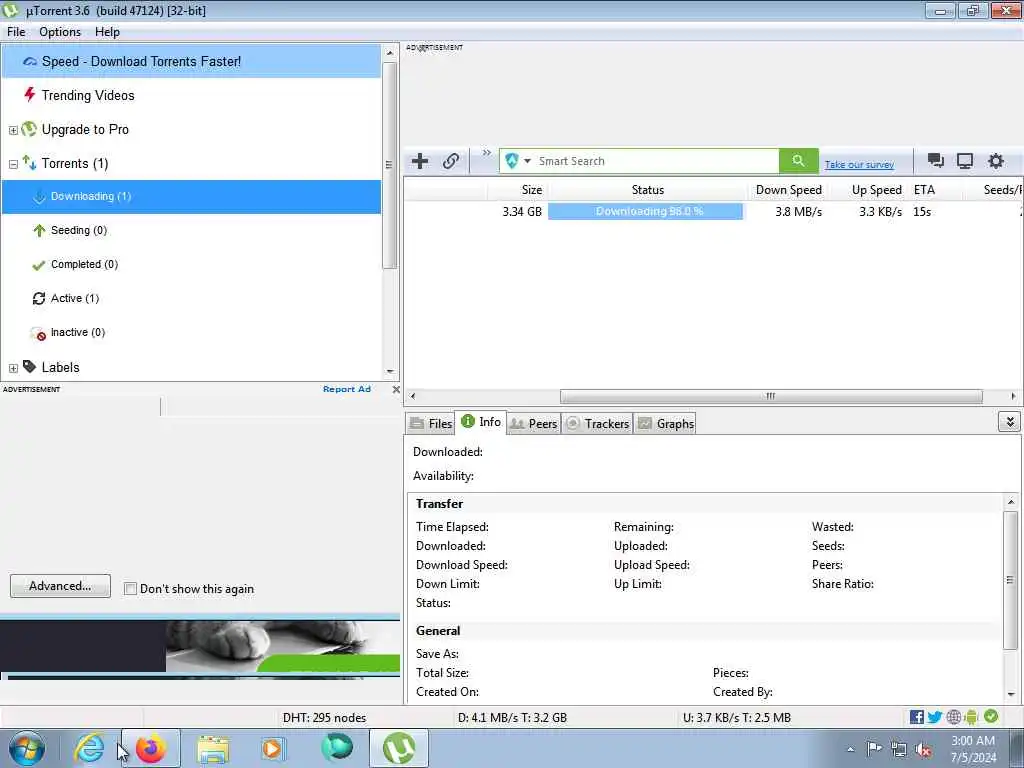Screen dimensions: 1024x768
Task: Open the File menu
Action: (x=16, y=32)
